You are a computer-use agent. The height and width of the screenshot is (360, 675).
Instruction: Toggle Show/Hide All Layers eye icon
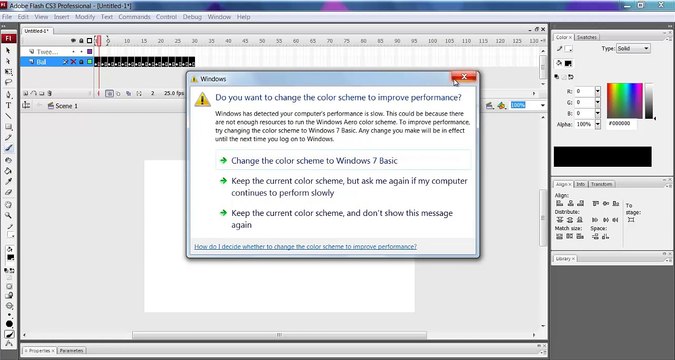point(74,40)
